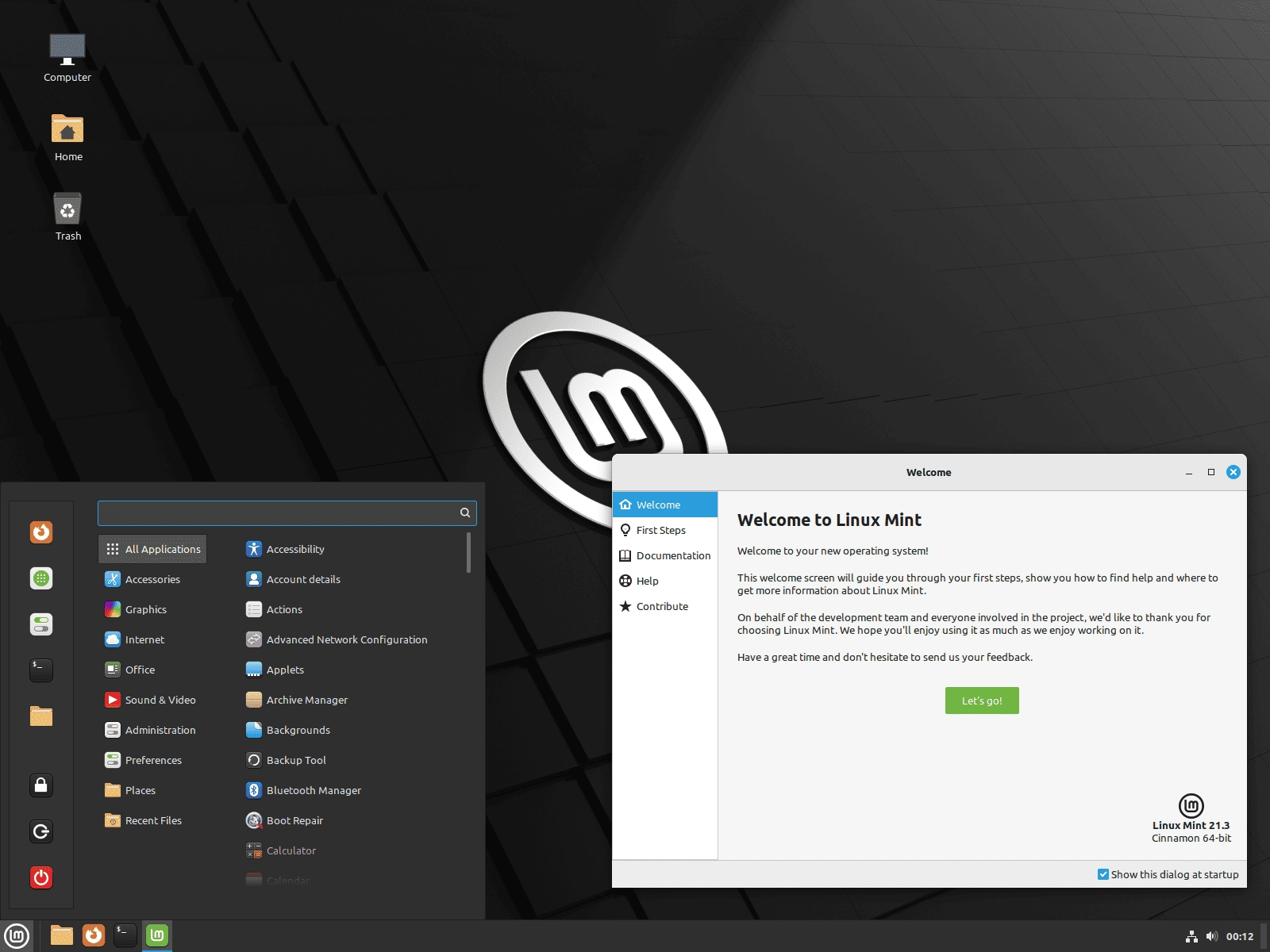Open Documentation section in Welcome window
The height and width of the screenshot is (952, 1270).
(x=665, y=555)
